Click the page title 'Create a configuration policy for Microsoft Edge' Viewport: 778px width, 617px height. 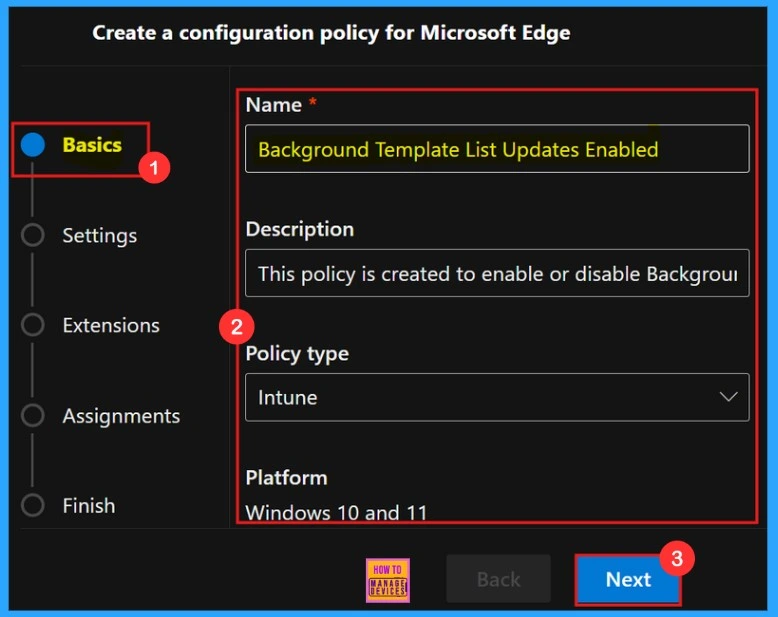pos(331,33)
